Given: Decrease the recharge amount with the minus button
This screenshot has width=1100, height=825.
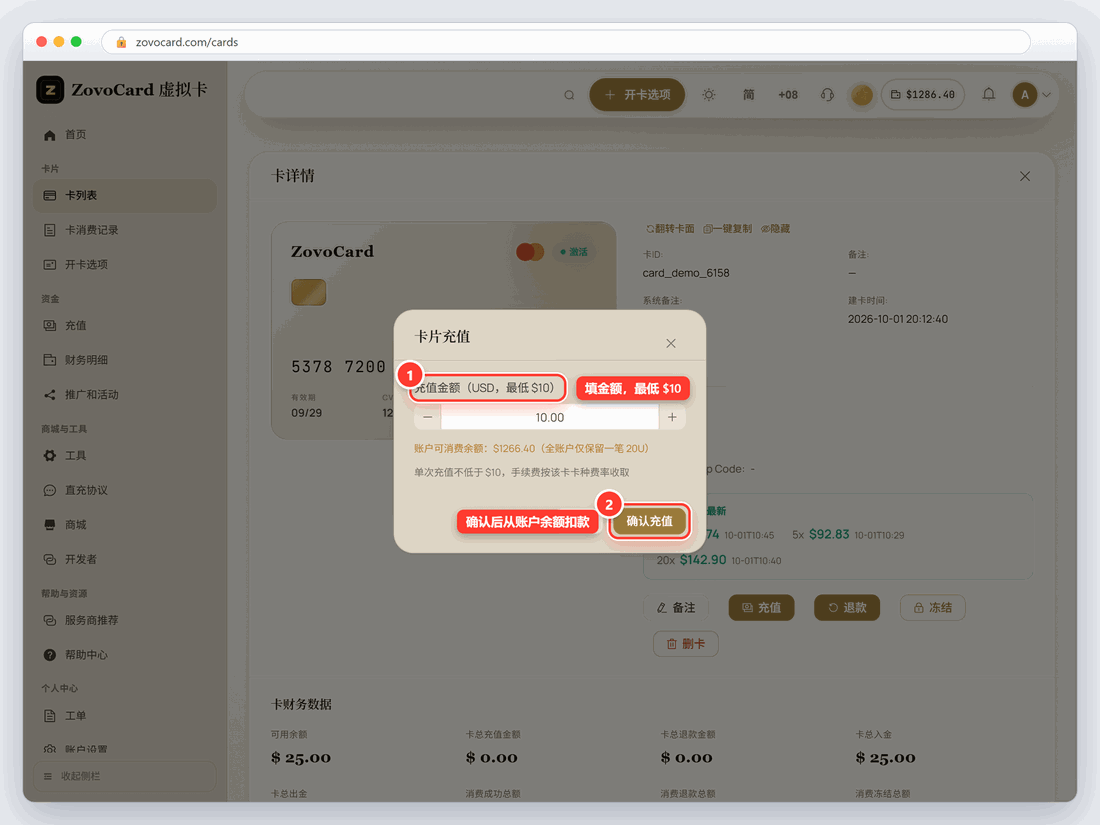Looking at the screenshot, I should click(x=428, y=417).
